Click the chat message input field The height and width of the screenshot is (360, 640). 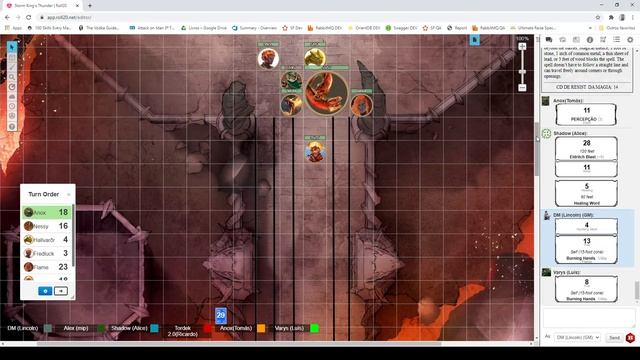pos(589,317)
